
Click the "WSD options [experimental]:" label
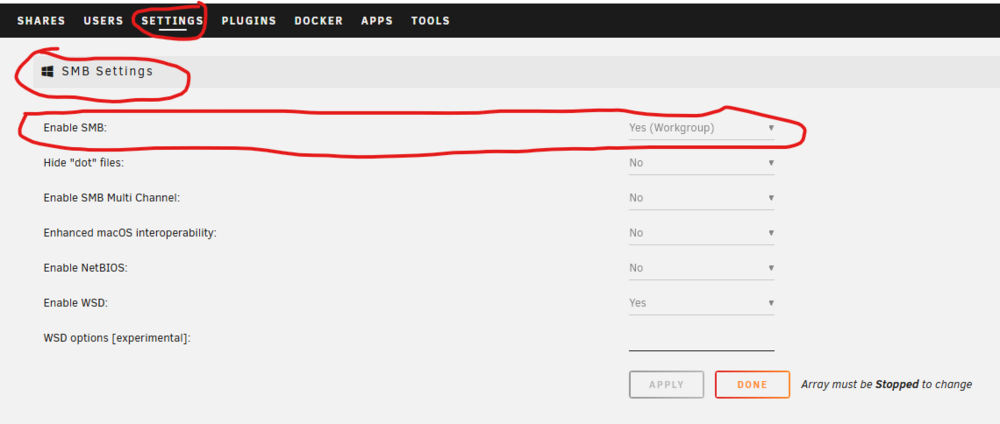117,339
